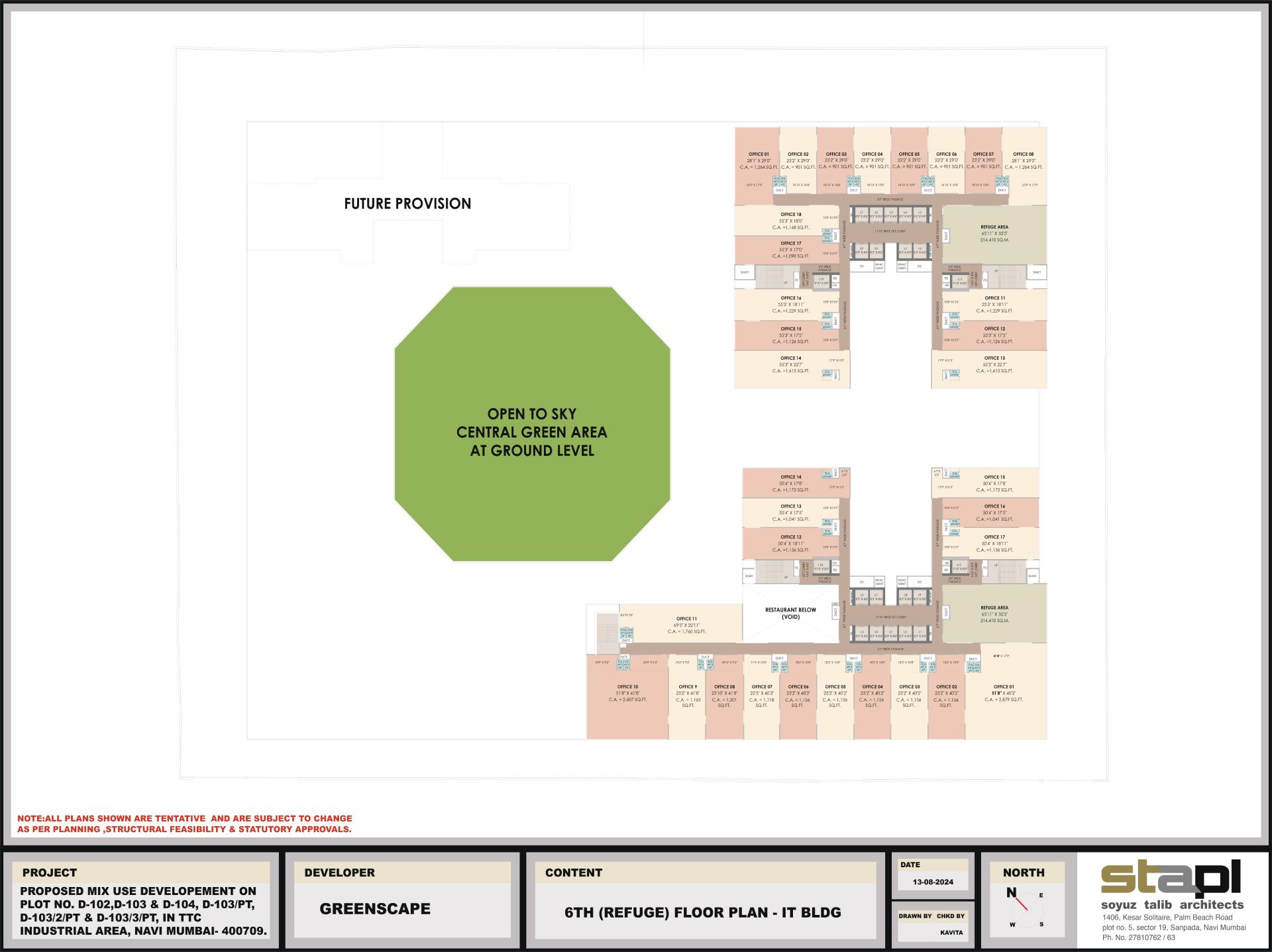Click Office 04 sized 23'2" x 40'2"
This screenshot has height=952, width=1272.
(x=872, y=696)
